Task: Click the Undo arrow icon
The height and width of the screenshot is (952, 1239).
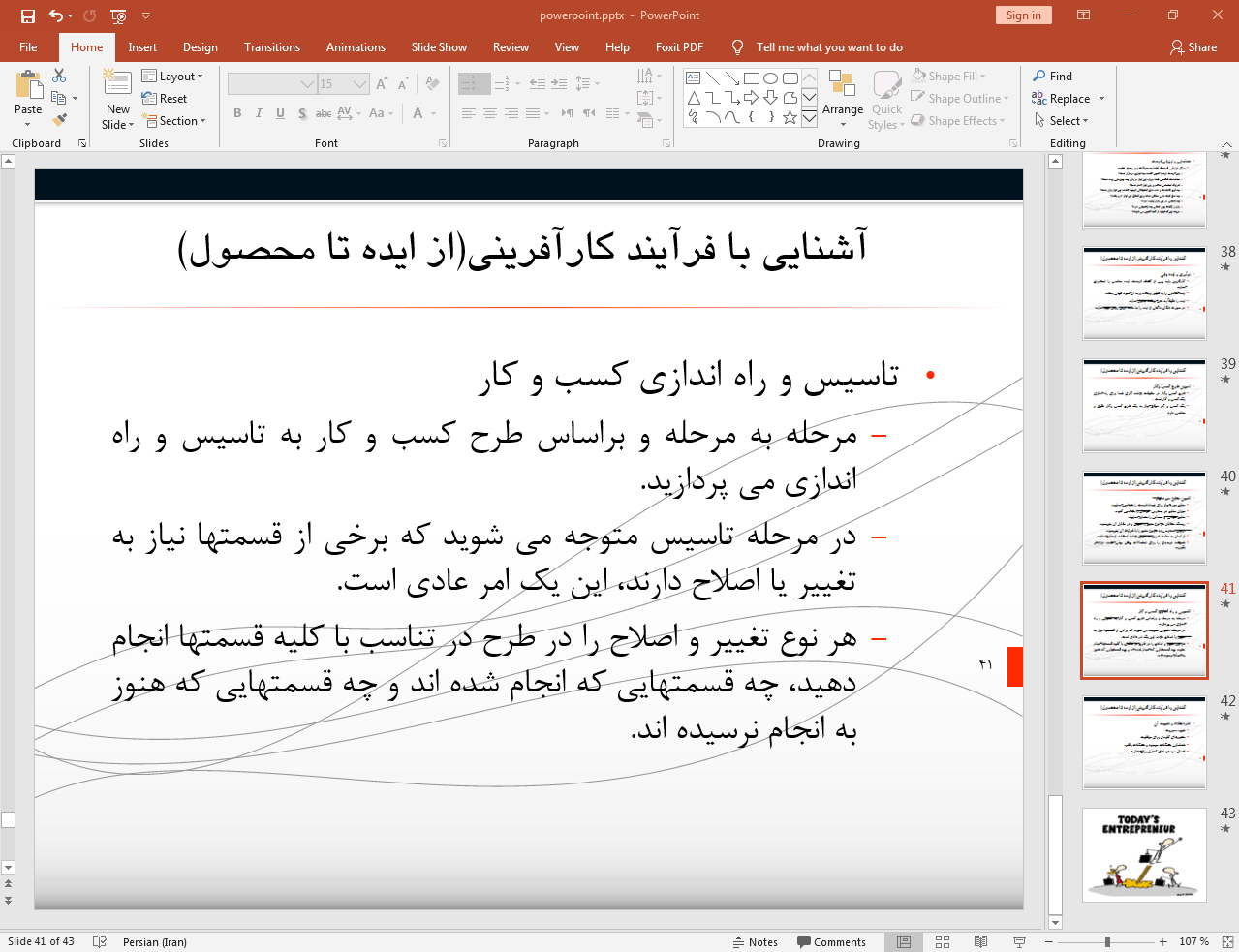Action: 56,15
